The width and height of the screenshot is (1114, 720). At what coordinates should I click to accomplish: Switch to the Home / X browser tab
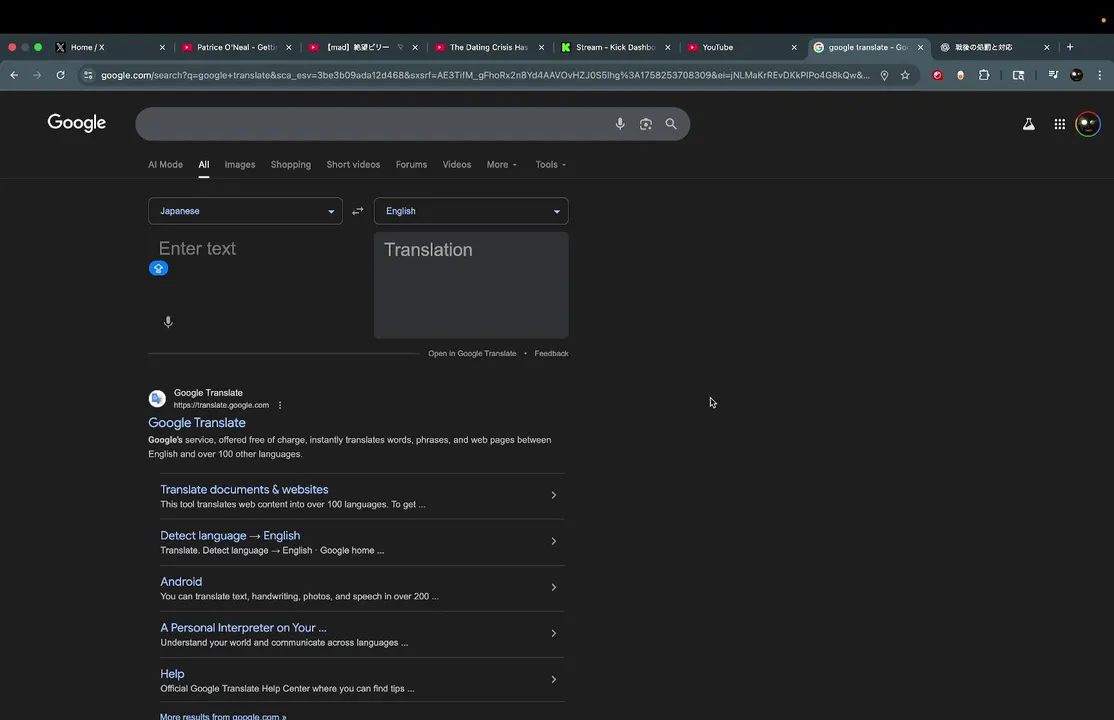click(110, 47)
